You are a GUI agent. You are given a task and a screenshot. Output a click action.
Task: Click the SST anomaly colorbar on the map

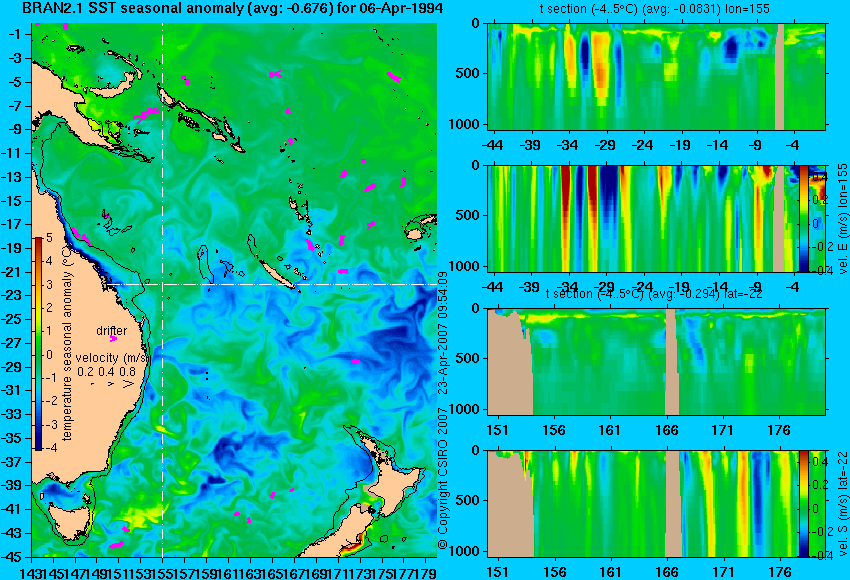(x=38, y=344)
